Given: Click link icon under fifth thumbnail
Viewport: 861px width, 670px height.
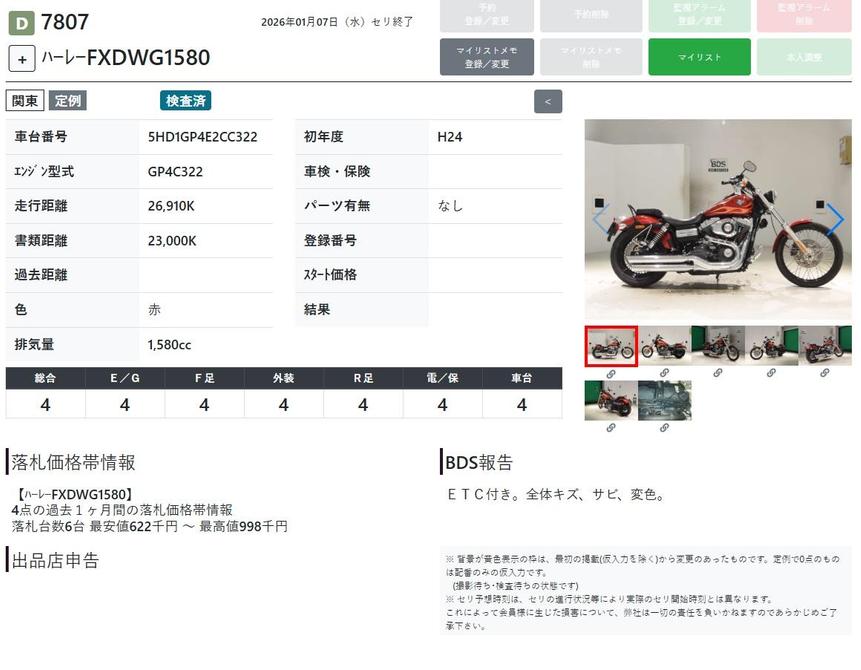Looking at the screenshot, I should point(825,373).
